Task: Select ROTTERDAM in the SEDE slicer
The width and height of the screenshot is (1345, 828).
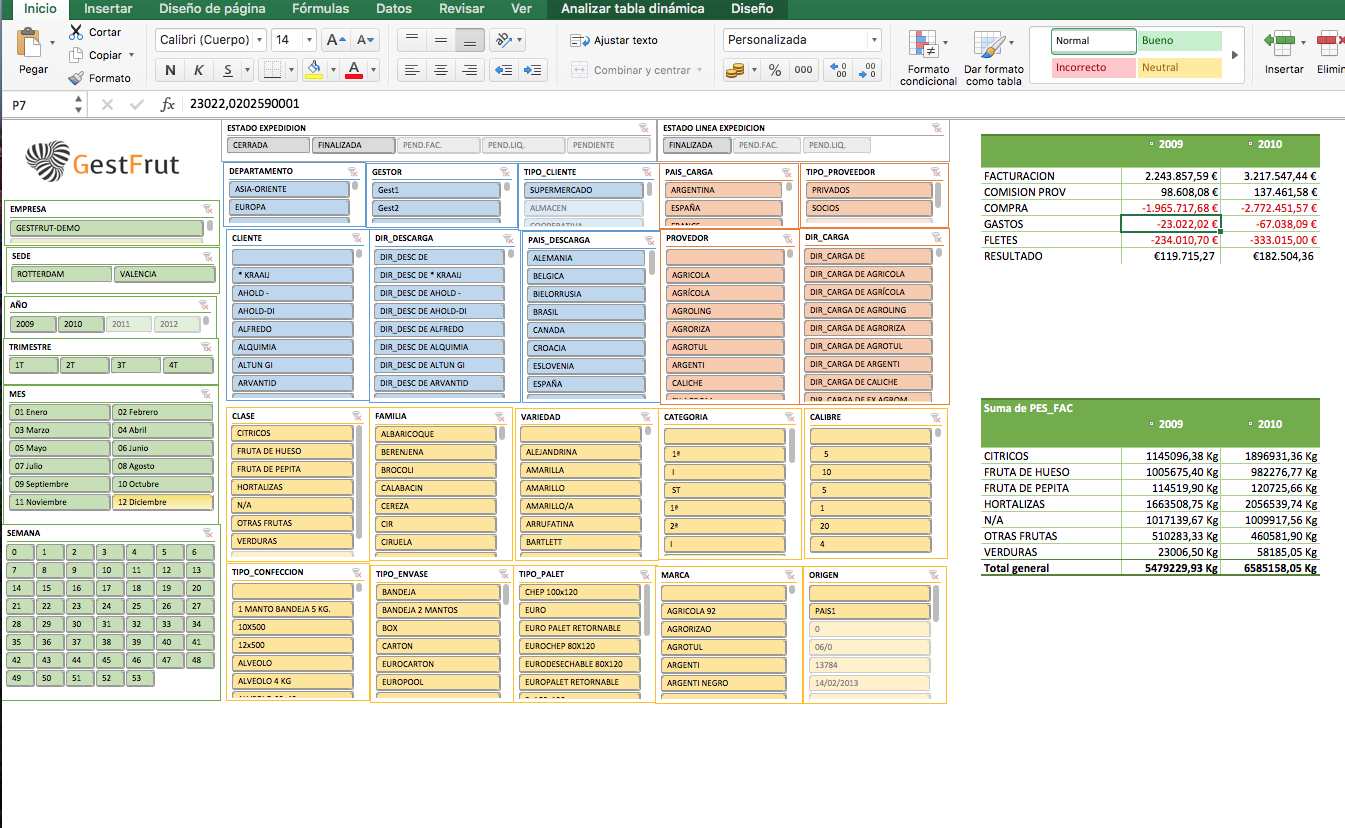Action: (61, 274)
